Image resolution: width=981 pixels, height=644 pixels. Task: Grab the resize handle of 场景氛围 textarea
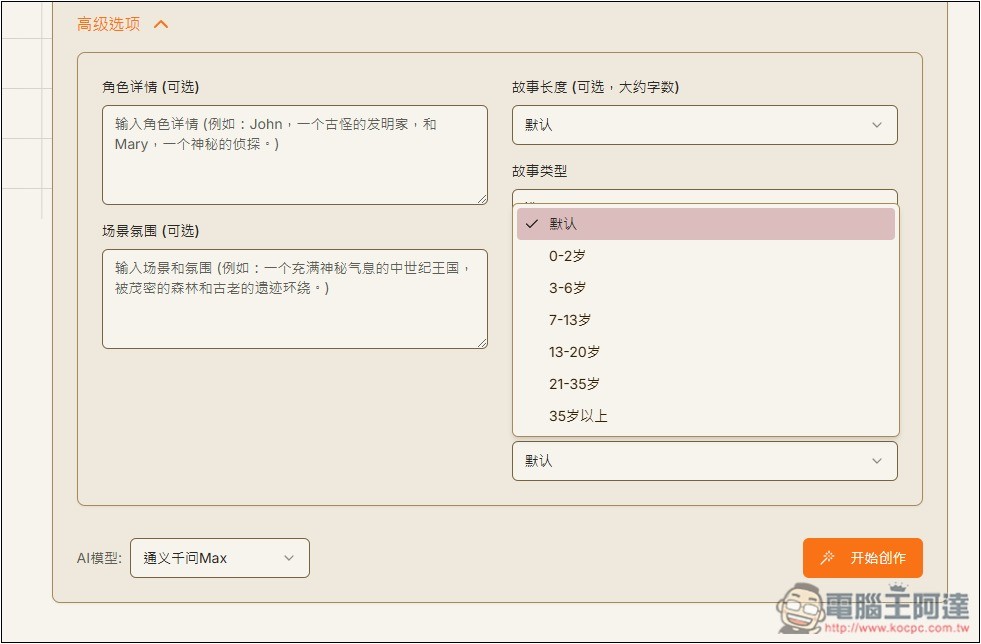(482, 344)
